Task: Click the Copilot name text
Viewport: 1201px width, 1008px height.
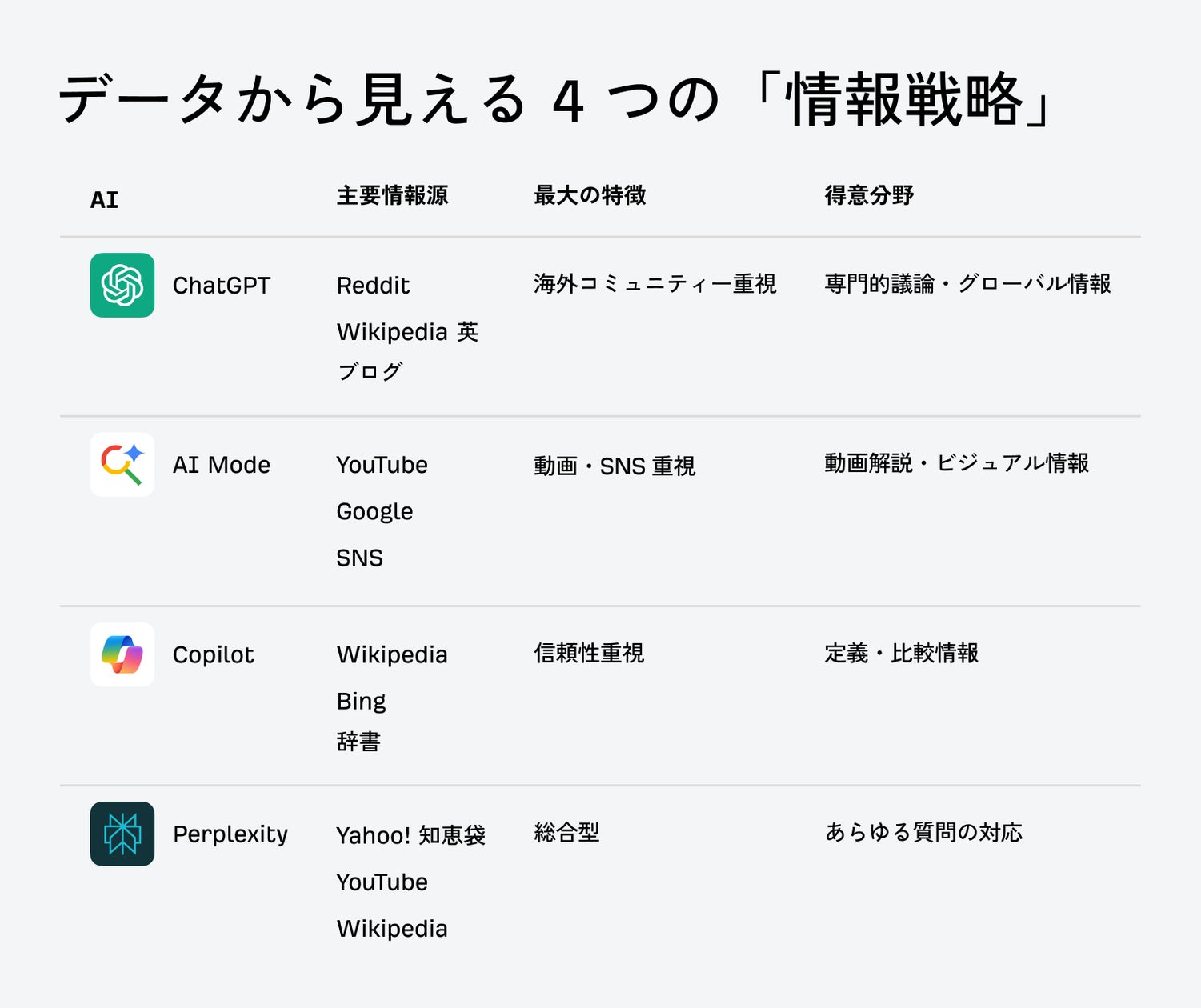Action: 213,654
